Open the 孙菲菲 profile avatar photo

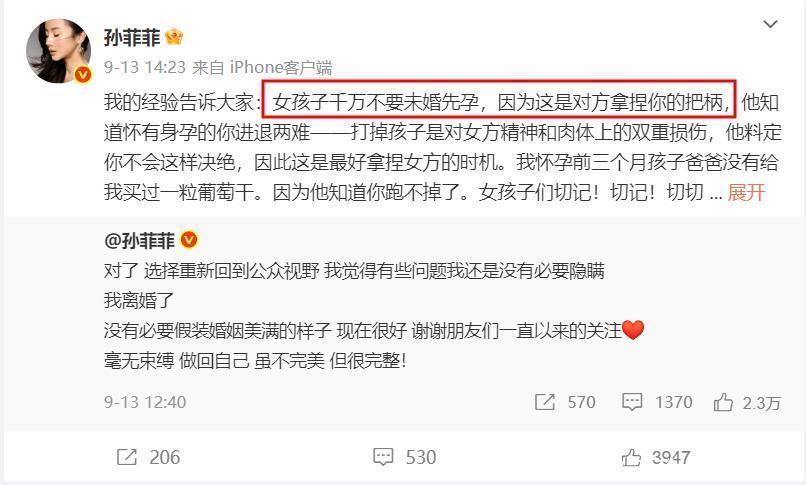pyautogui.click(x=59, y=51)
